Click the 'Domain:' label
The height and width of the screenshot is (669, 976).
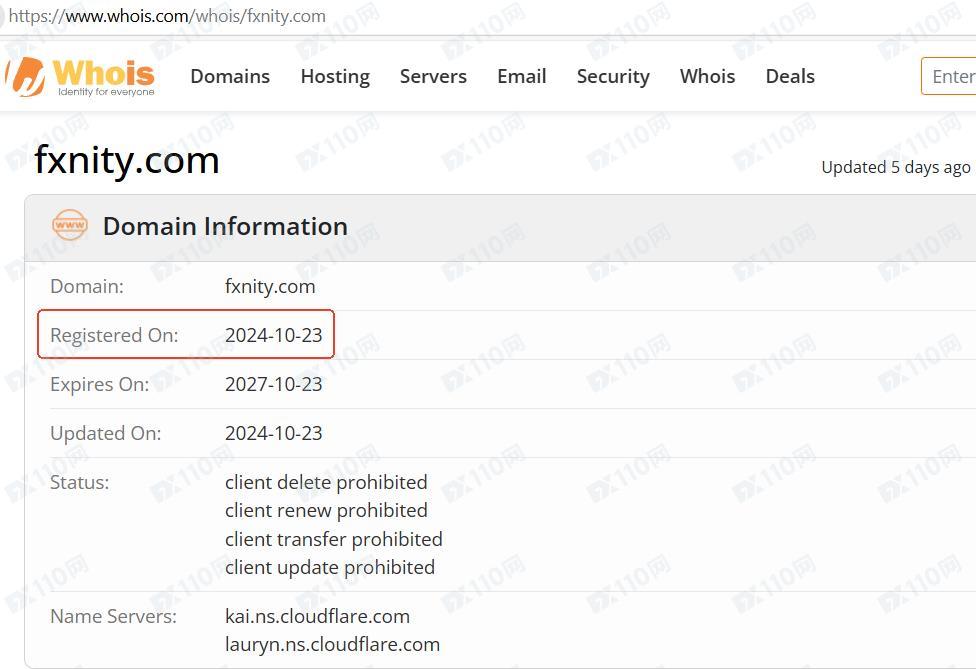pos(87,286)
